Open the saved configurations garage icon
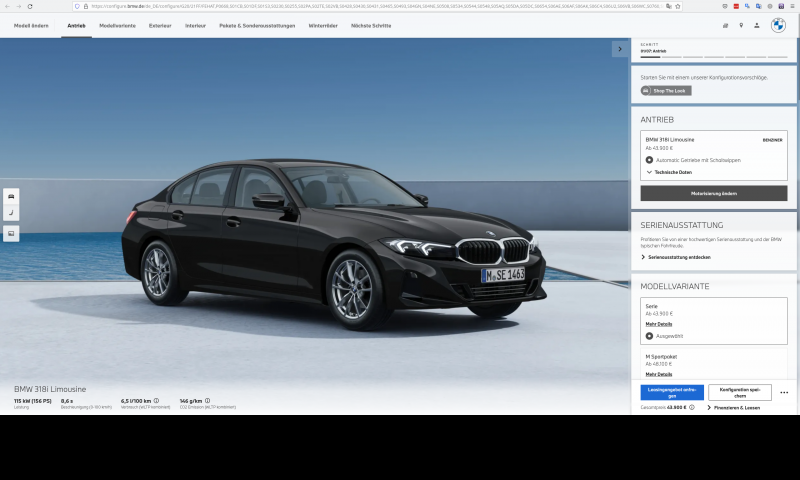This screenshot has height=480, width=800. pyautogui.click(x=726, y=25)
